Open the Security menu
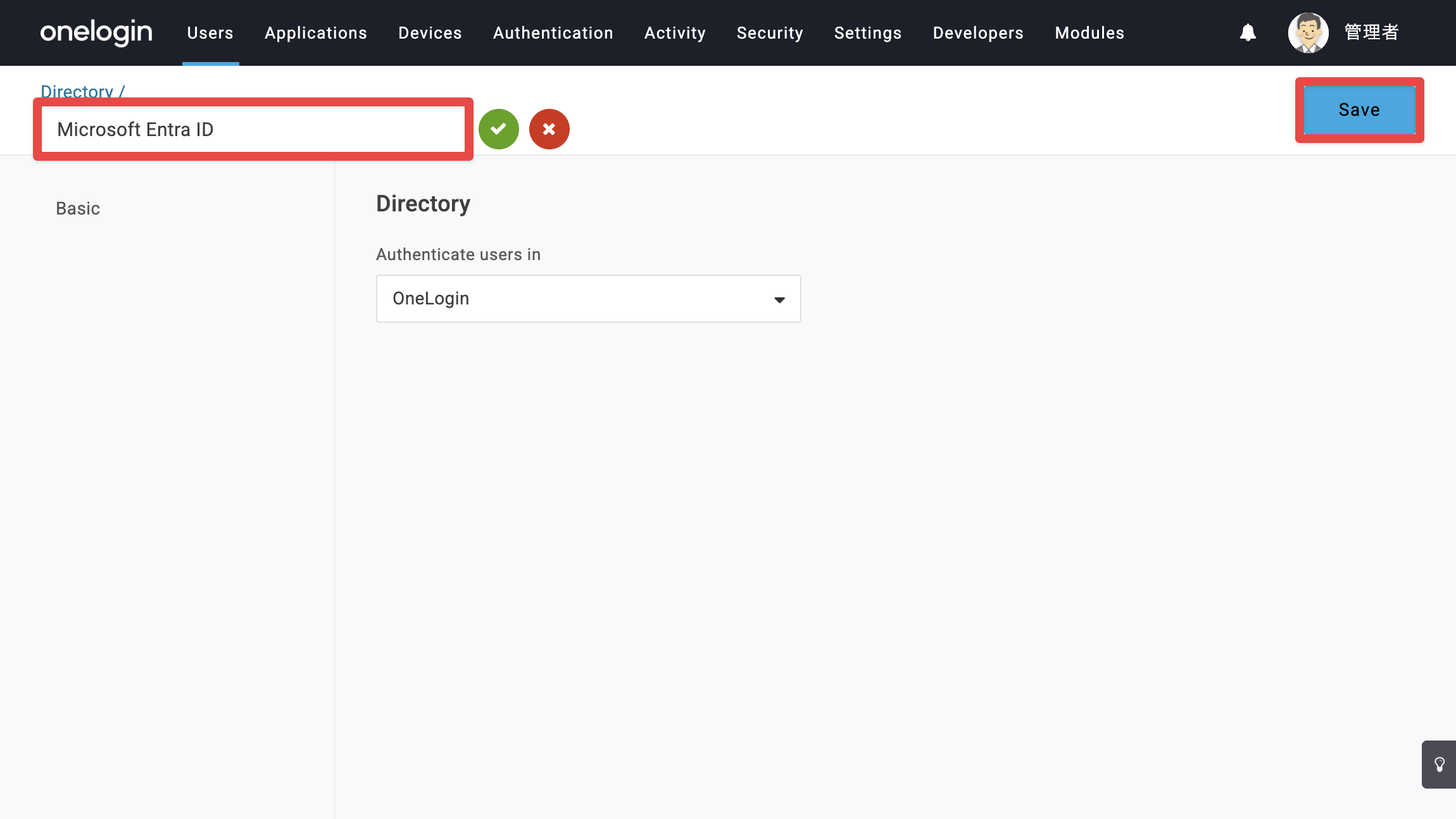This screenshot has height=819, width=1456. pos(770,33)
